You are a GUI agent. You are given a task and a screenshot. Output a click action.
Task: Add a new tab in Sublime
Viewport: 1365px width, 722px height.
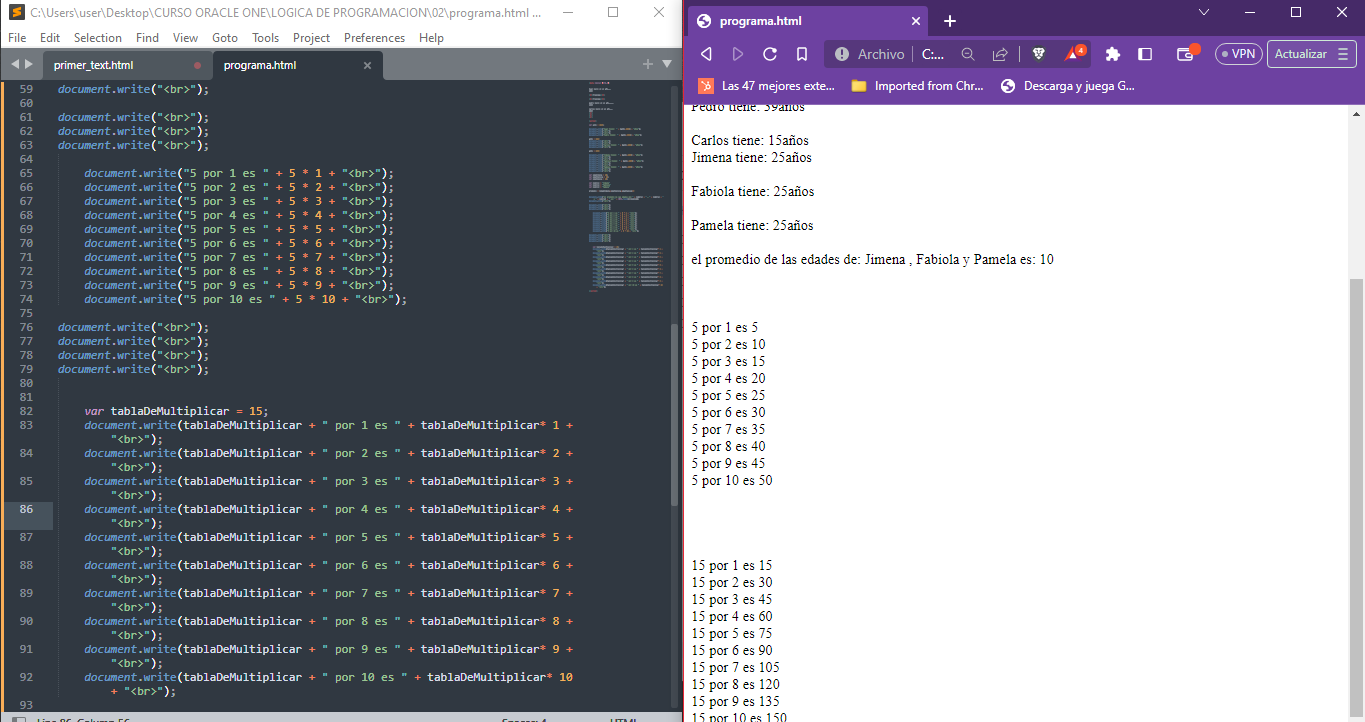[648, 64]
